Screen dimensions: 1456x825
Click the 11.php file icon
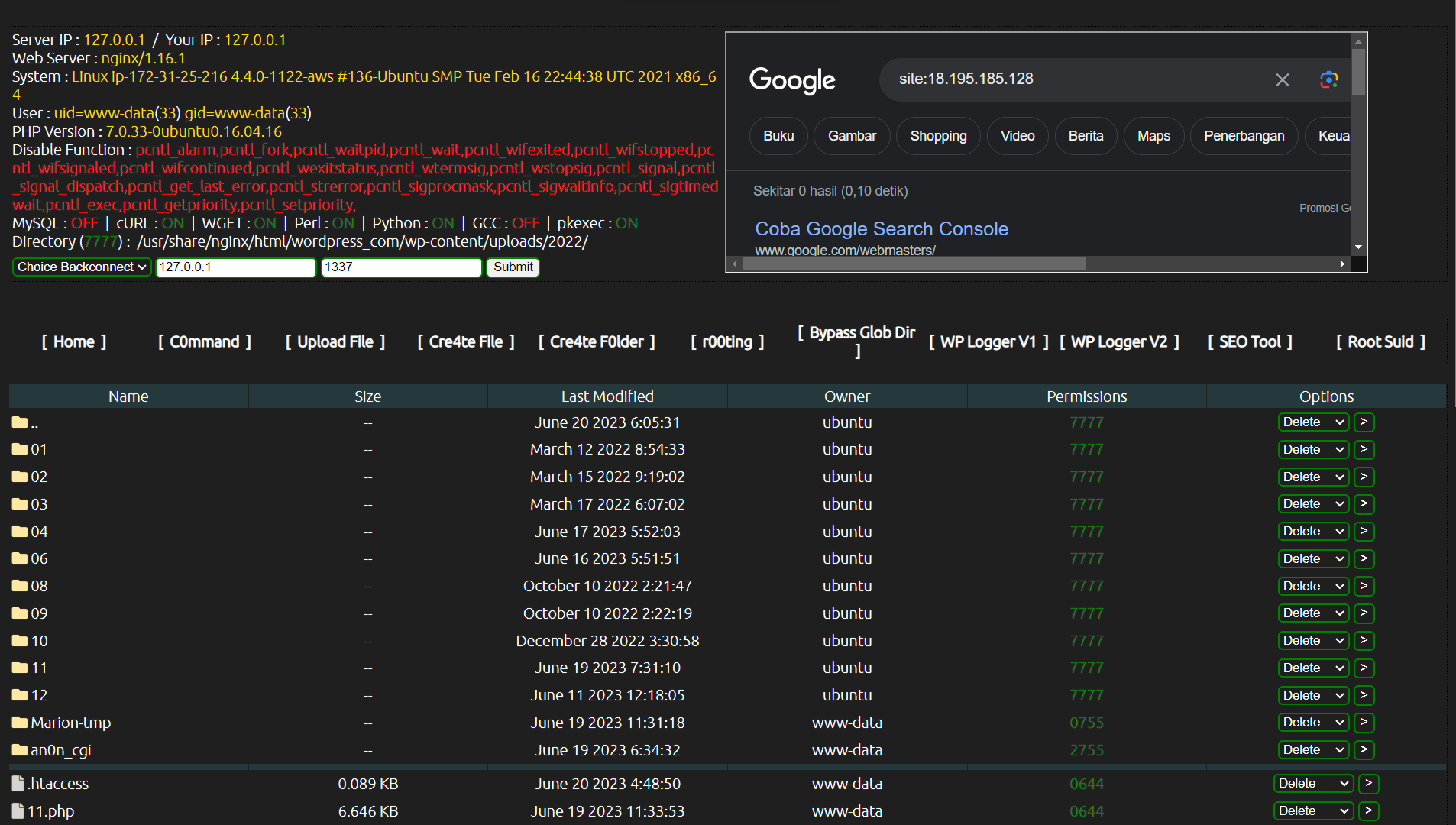[18, 811]
